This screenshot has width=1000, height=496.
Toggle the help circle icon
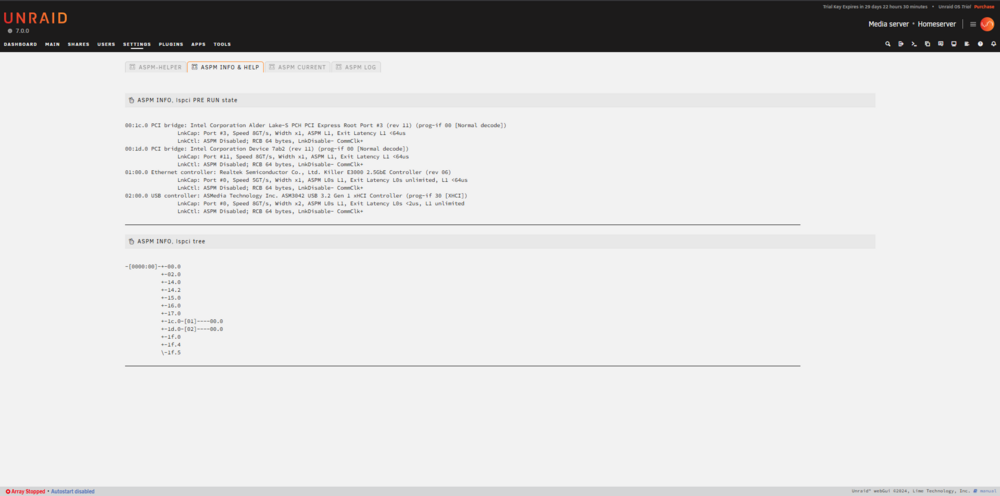(x=980, y=44)
